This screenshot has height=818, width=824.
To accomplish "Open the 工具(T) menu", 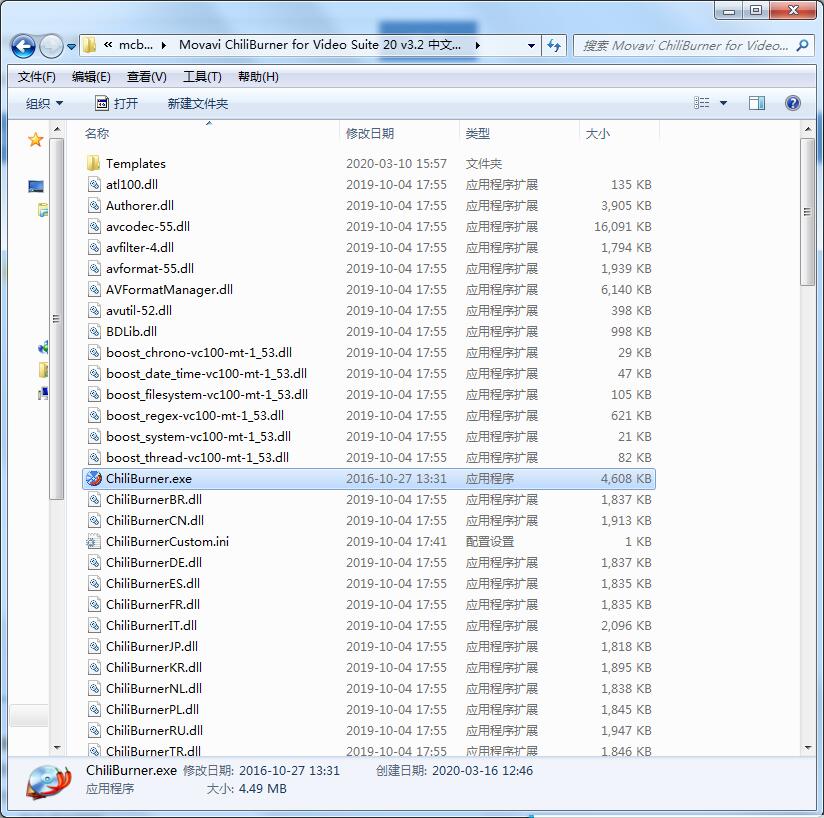I will tap(201, 77).
